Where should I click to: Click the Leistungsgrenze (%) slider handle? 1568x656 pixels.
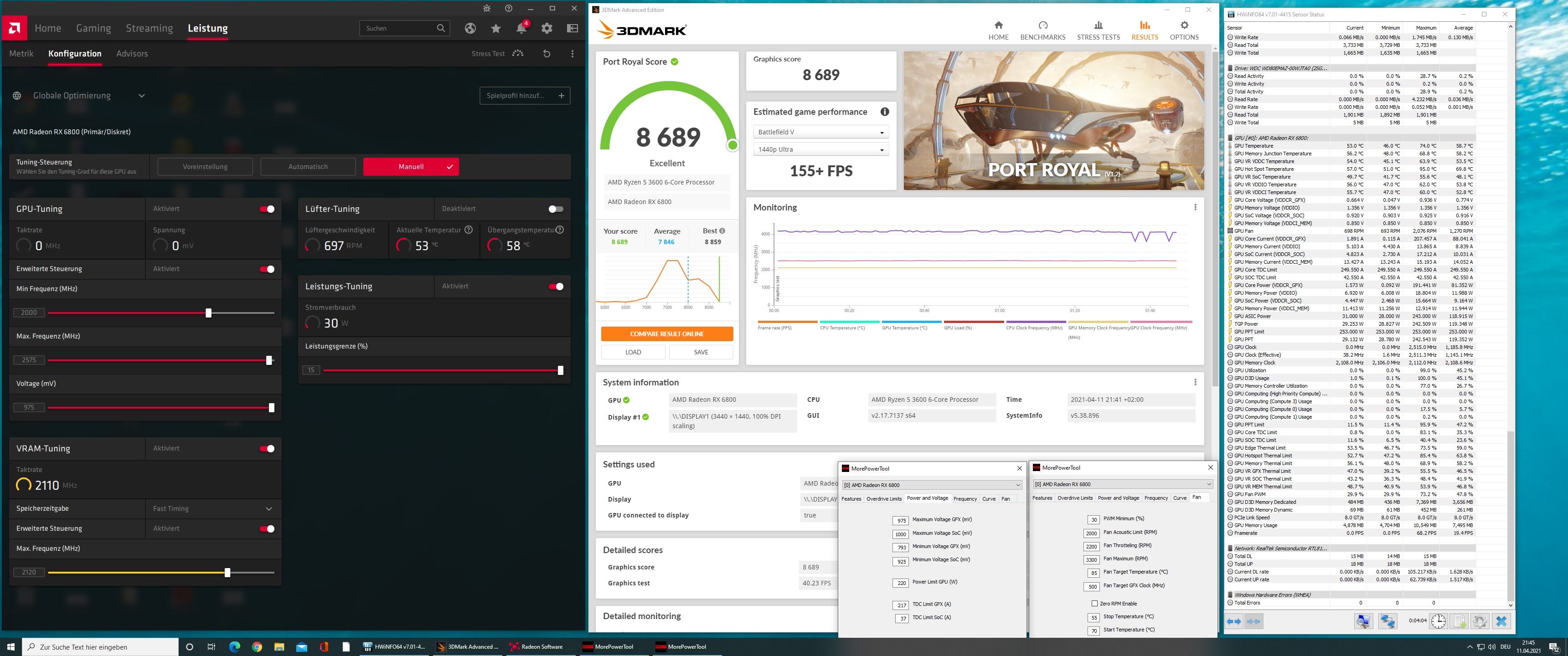561,370
